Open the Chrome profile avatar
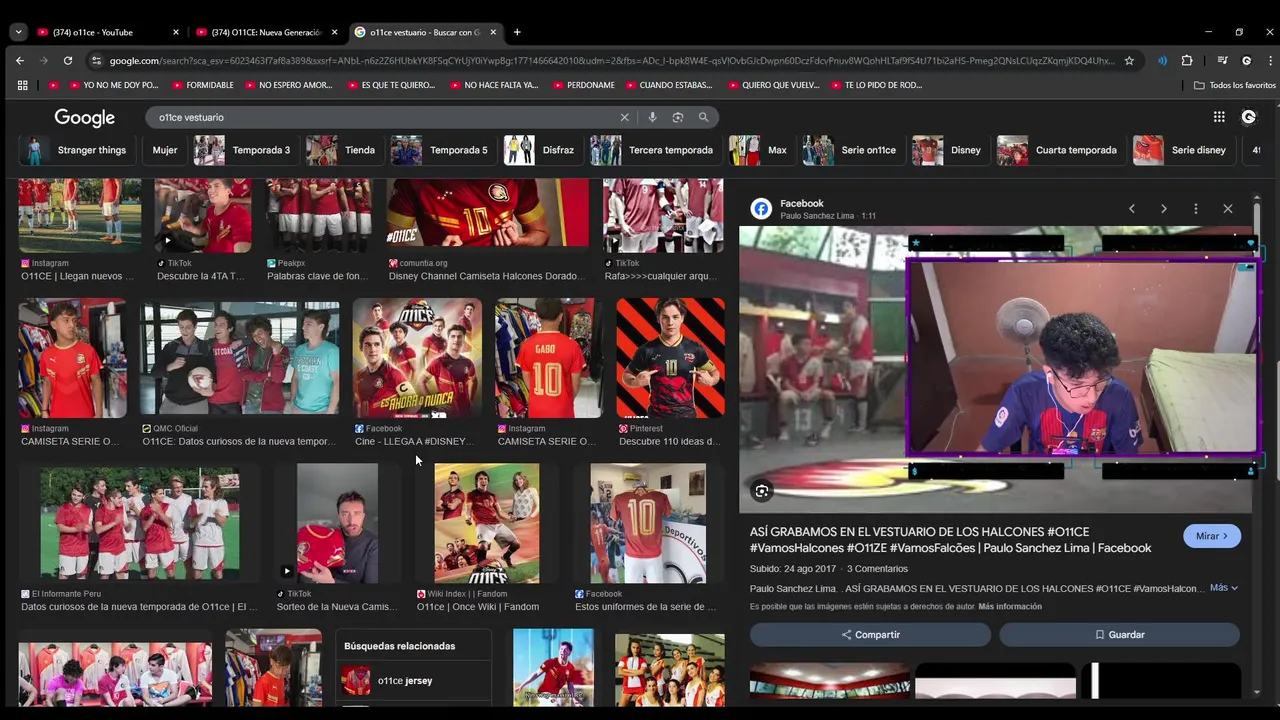The height and width of the screenshot is (720, 1280). pyautogui.click(x=1246, y=60)
